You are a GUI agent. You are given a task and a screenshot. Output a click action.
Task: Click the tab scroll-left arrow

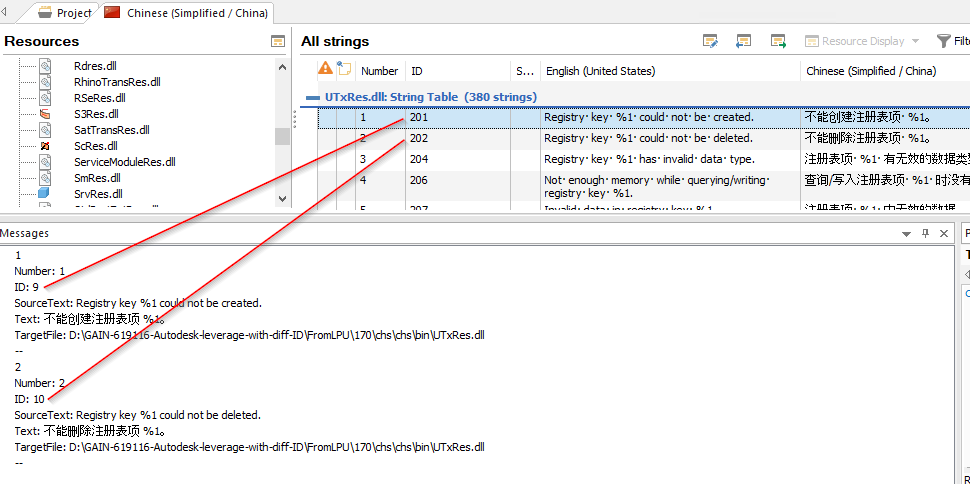tap(4, 12)
